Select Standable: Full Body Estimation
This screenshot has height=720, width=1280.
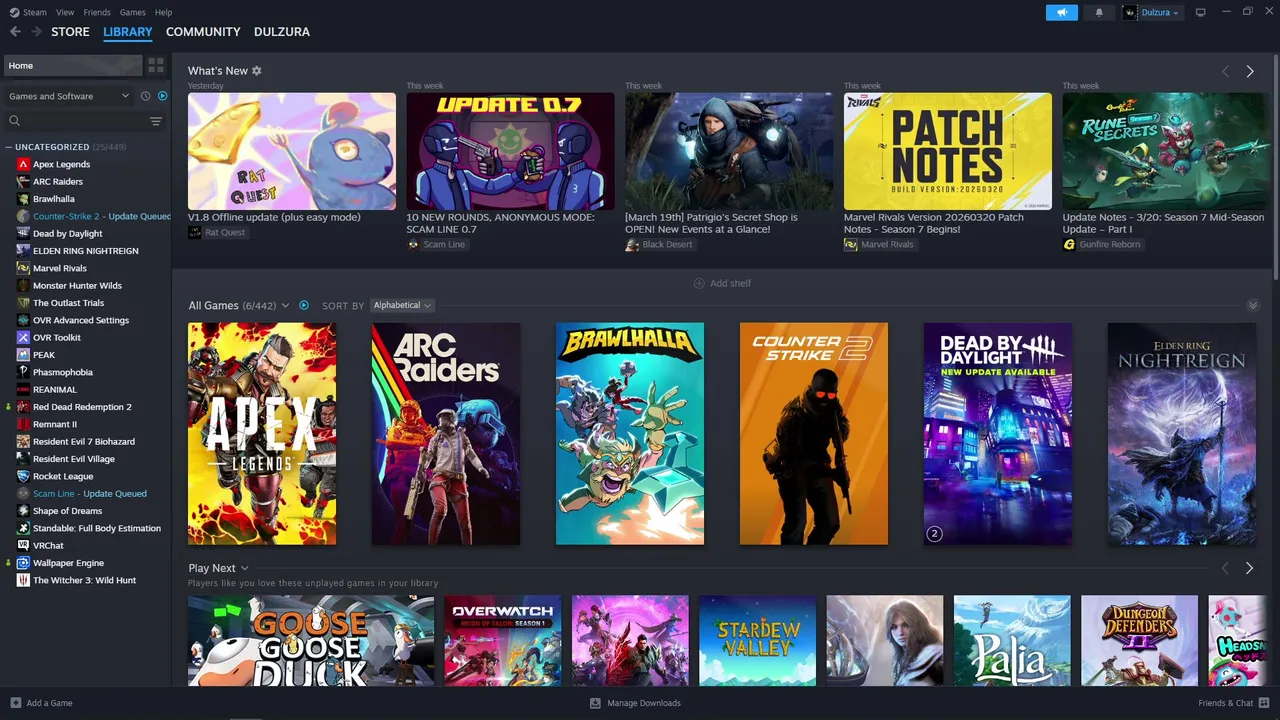click(x=97, y=528)
